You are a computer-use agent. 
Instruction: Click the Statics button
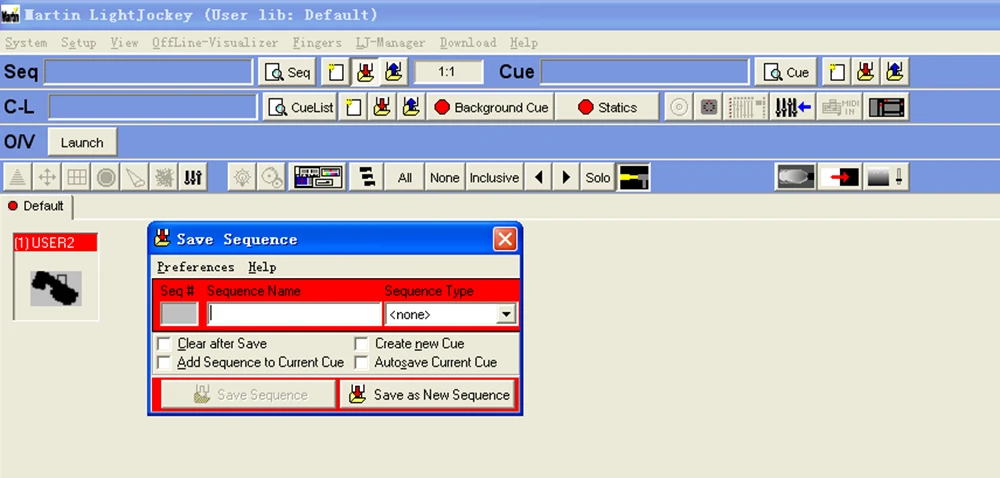(x=607, y=107)
